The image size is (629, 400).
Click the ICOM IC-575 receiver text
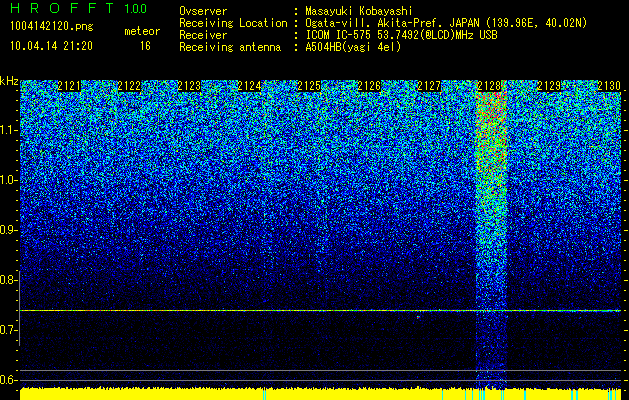click(401, 35)
